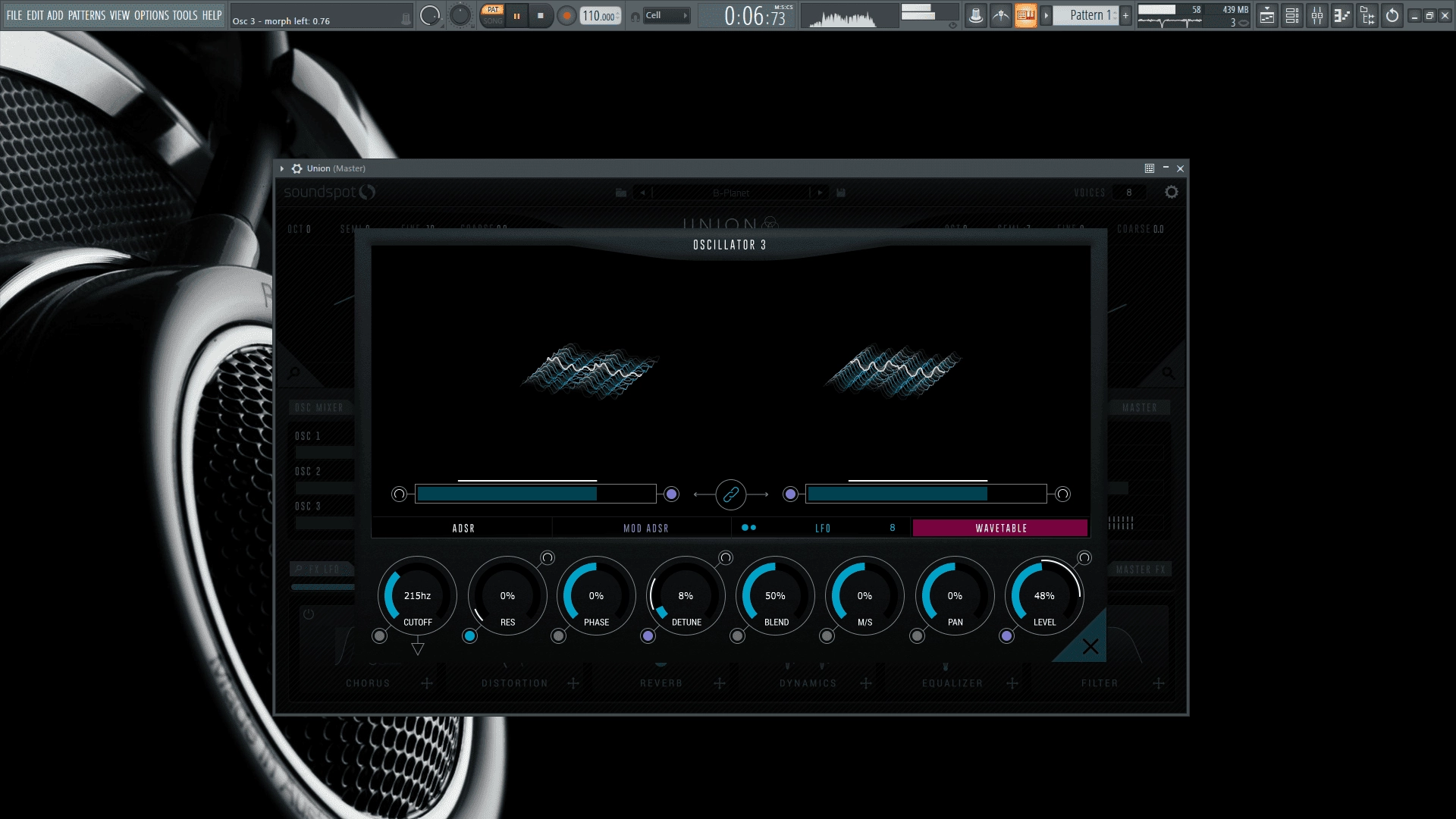Open the playlist view icon
This screenshot has height=819, width=1456.
1267,15
